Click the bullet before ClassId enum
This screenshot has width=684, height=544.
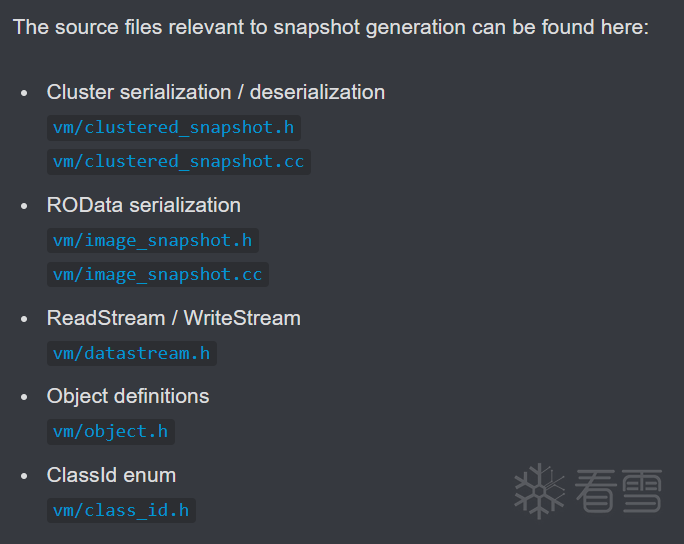(x=24, y=476)
